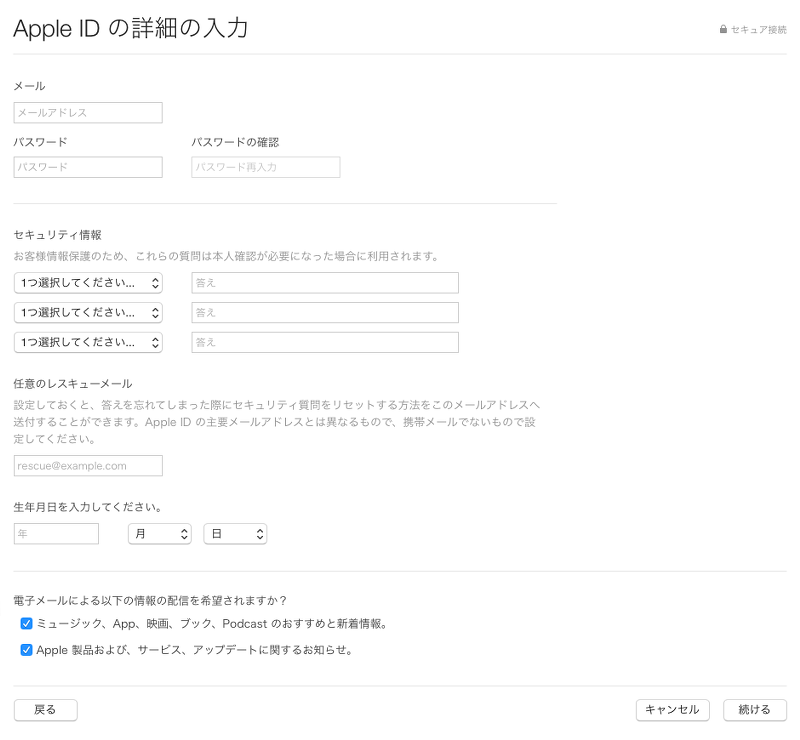Click the 任意のレスキューメール heading

point(73,384)
